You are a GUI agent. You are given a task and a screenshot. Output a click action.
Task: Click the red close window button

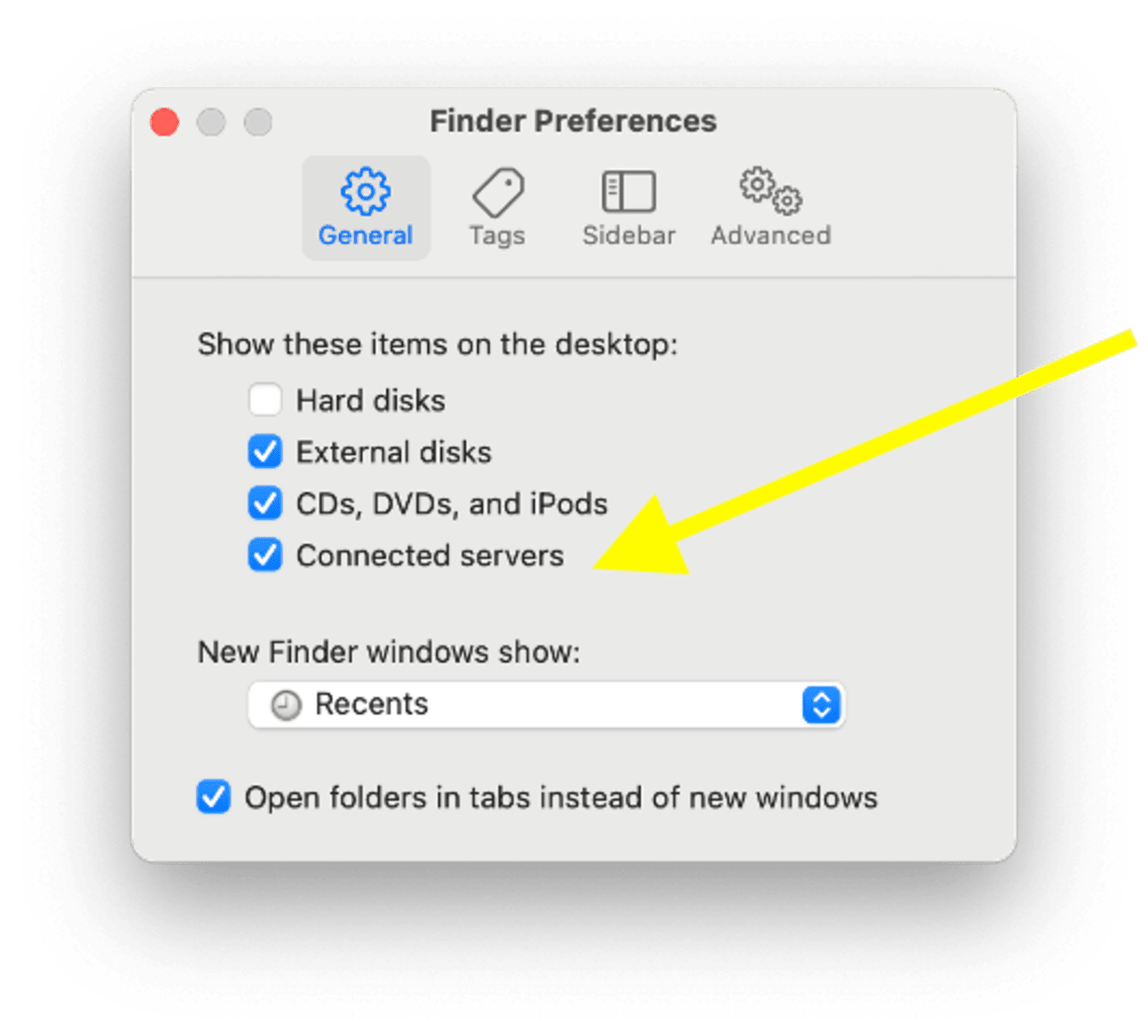[x=165, y=122]
